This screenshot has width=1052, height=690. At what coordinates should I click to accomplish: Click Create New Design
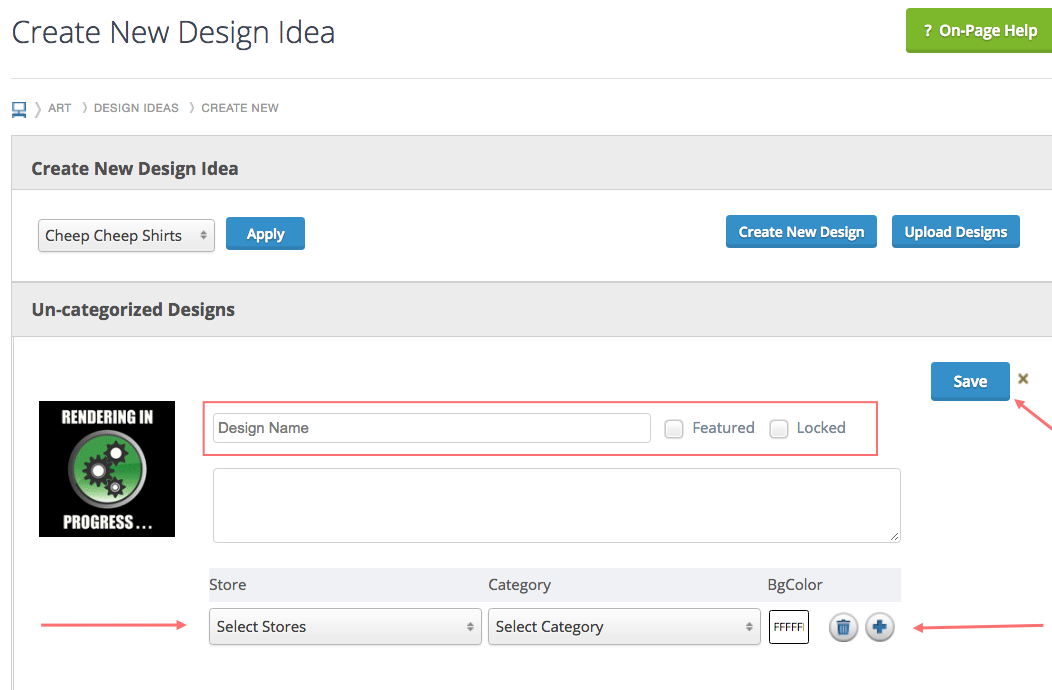[x=801, y=231]
